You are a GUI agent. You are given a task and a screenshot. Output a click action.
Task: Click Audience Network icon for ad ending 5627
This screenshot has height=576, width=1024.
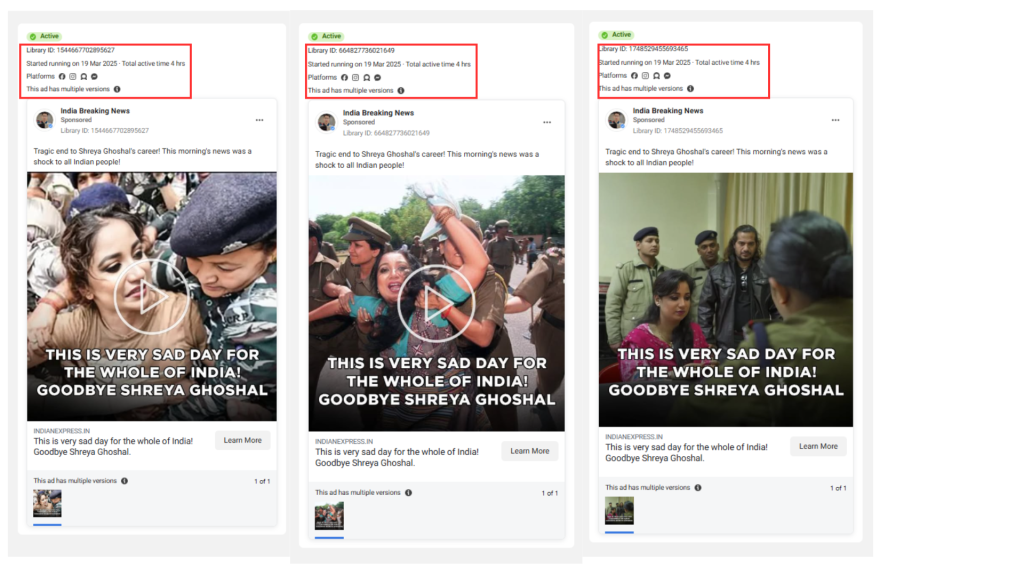click(x=84, y=76)
